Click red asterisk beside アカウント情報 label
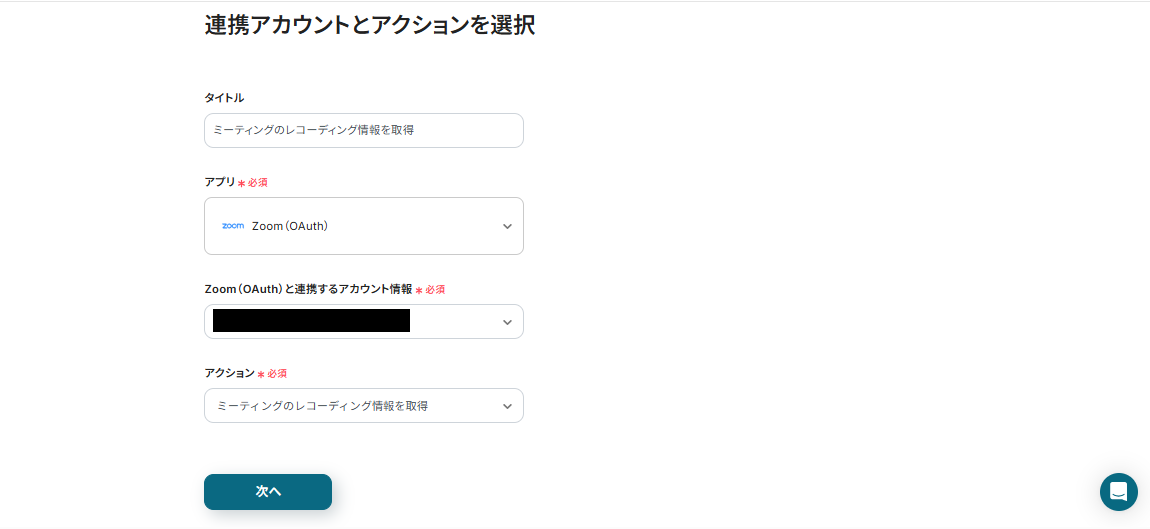 tap(419, 290)
